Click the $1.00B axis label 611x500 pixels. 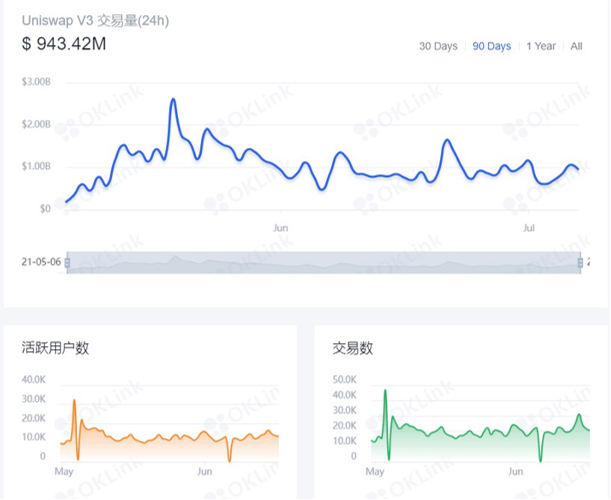tap(36, 166)
